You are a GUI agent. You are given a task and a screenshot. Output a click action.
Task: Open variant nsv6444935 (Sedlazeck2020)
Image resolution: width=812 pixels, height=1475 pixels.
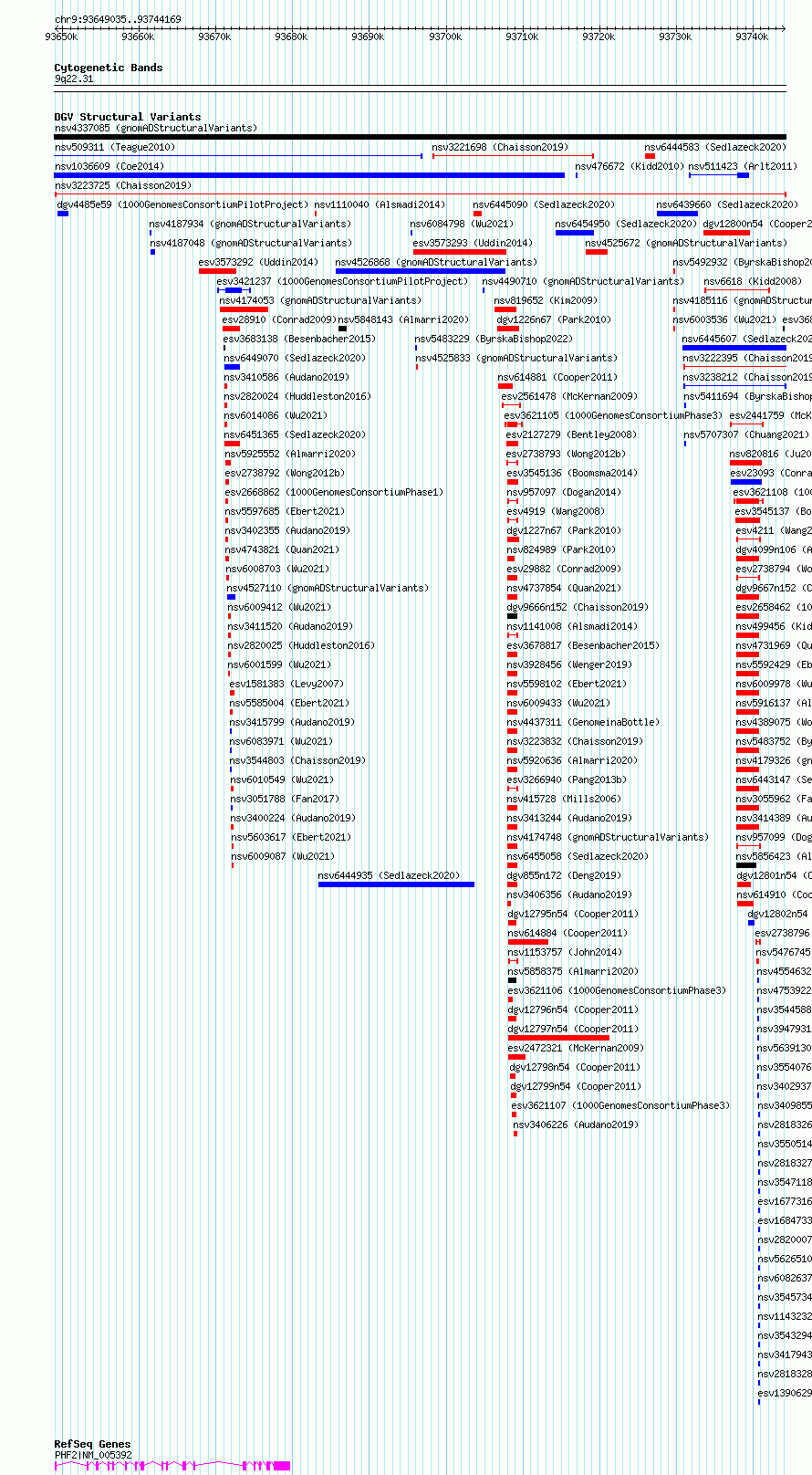click(x=389, y=875)
